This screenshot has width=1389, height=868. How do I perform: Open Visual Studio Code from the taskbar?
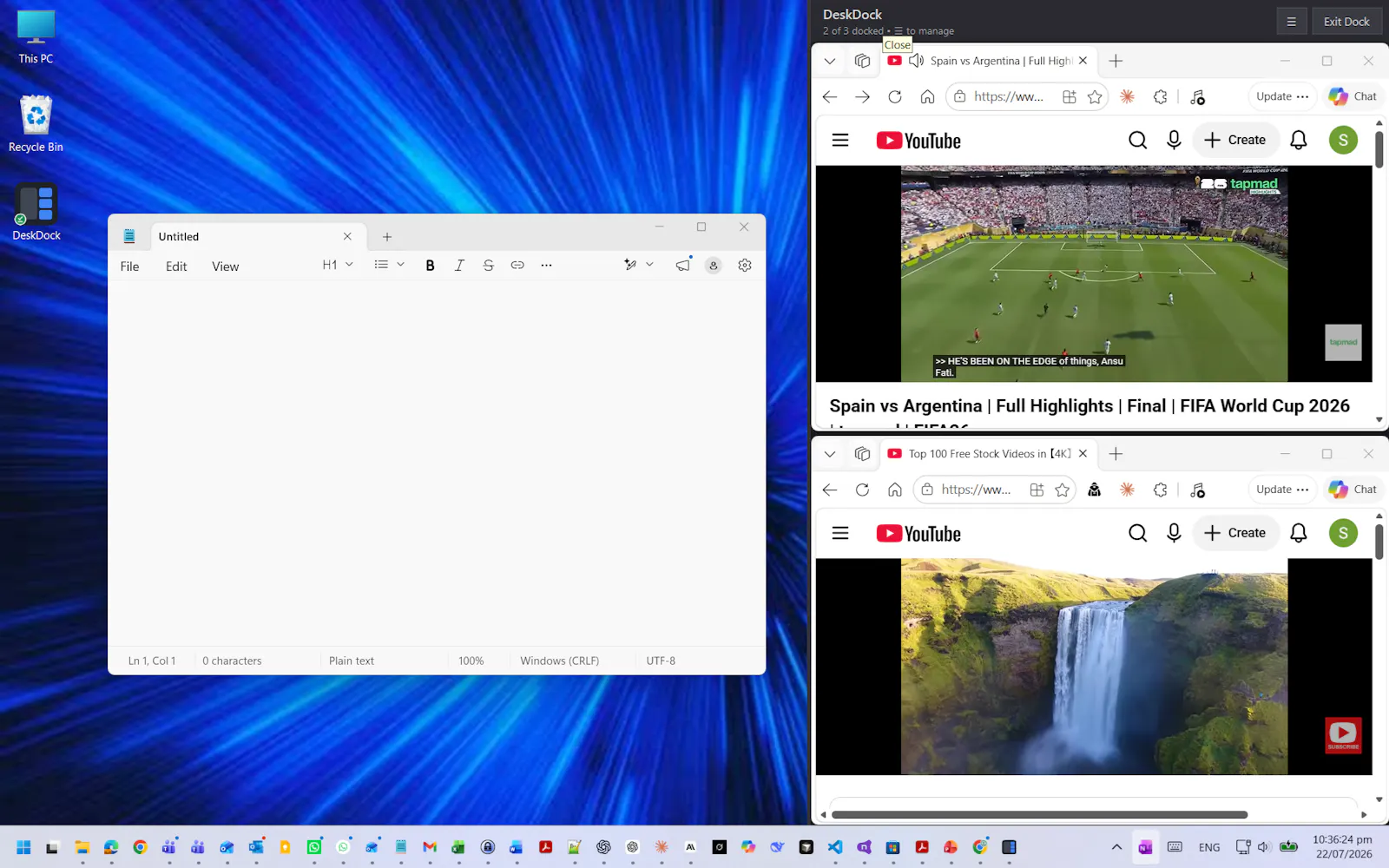[x=835, y=847]
